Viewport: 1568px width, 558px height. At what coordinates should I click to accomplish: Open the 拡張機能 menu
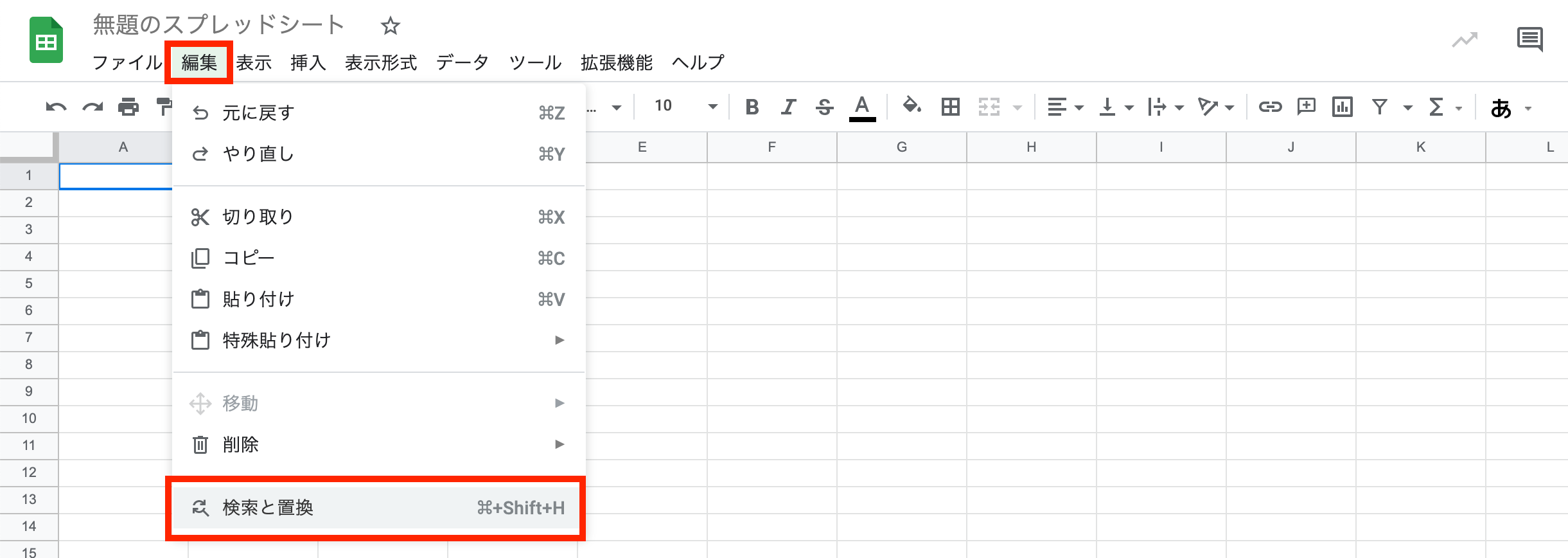pyautogui.click(x=616, y=62)
